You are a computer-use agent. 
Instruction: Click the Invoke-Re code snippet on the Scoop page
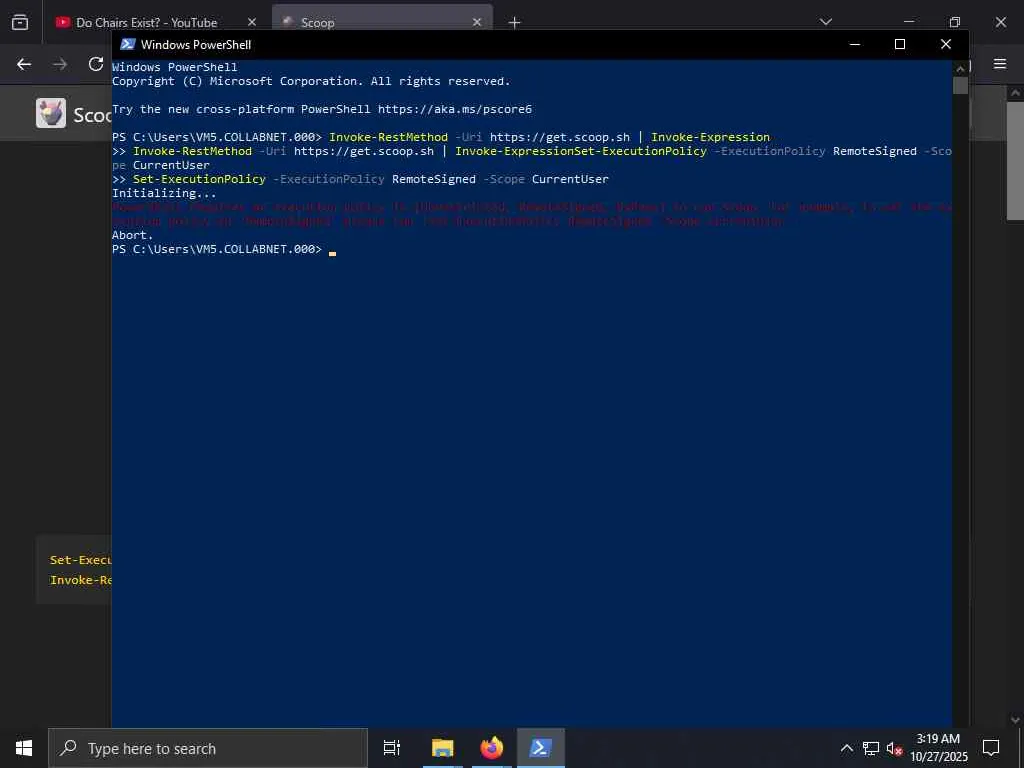[80, 580]
